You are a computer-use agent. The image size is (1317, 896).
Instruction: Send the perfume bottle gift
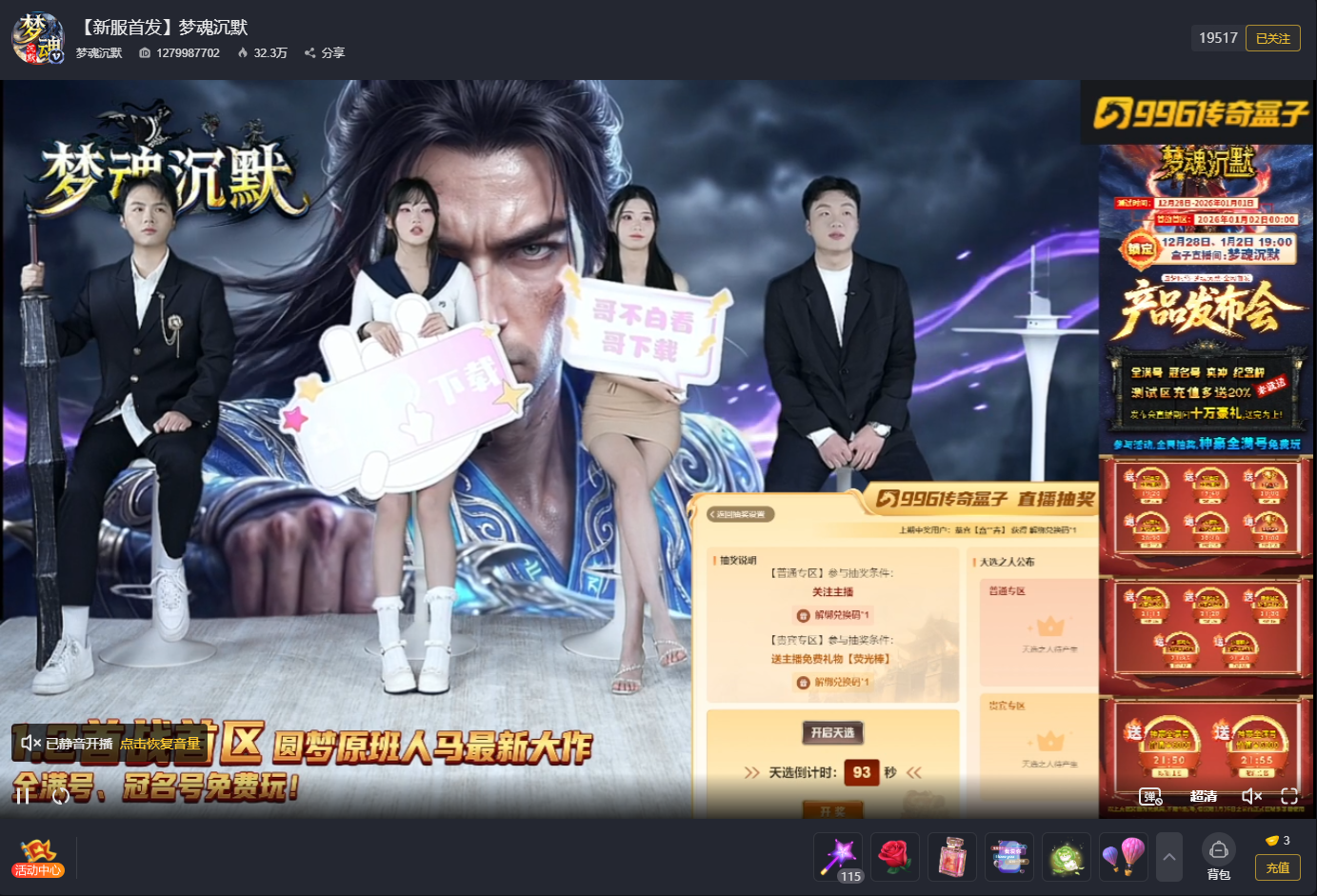click(x=952, y=857)
